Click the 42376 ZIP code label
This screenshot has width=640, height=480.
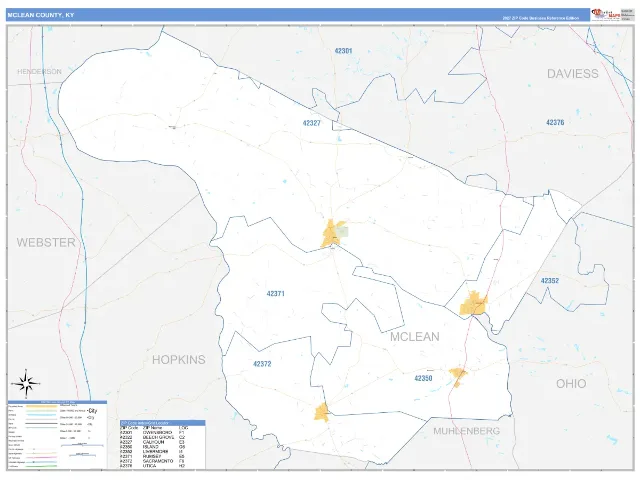[555, 122]
